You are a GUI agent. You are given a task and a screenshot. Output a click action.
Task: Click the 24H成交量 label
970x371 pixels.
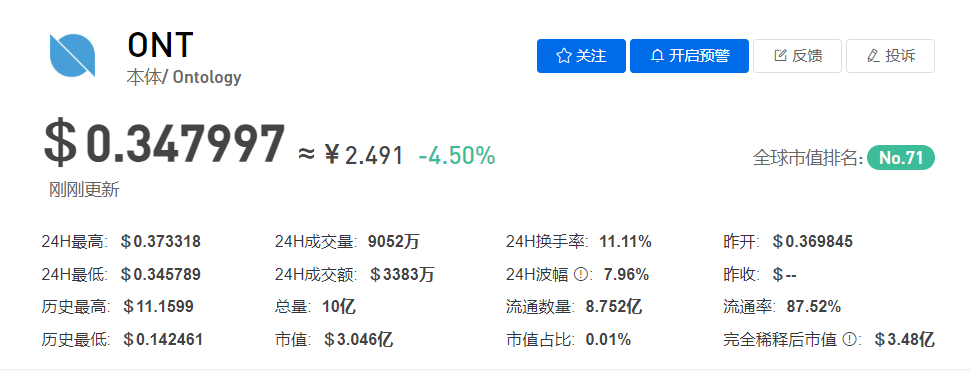tap(317, 241)
